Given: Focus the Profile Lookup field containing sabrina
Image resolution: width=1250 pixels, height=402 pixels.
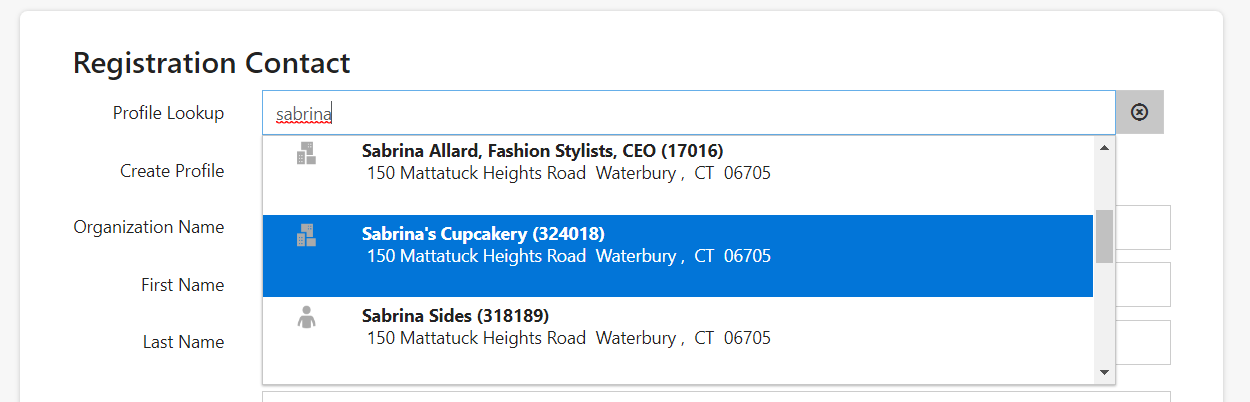Looking at the screenshot, I should pyautogui.click(x=689, y=113).
